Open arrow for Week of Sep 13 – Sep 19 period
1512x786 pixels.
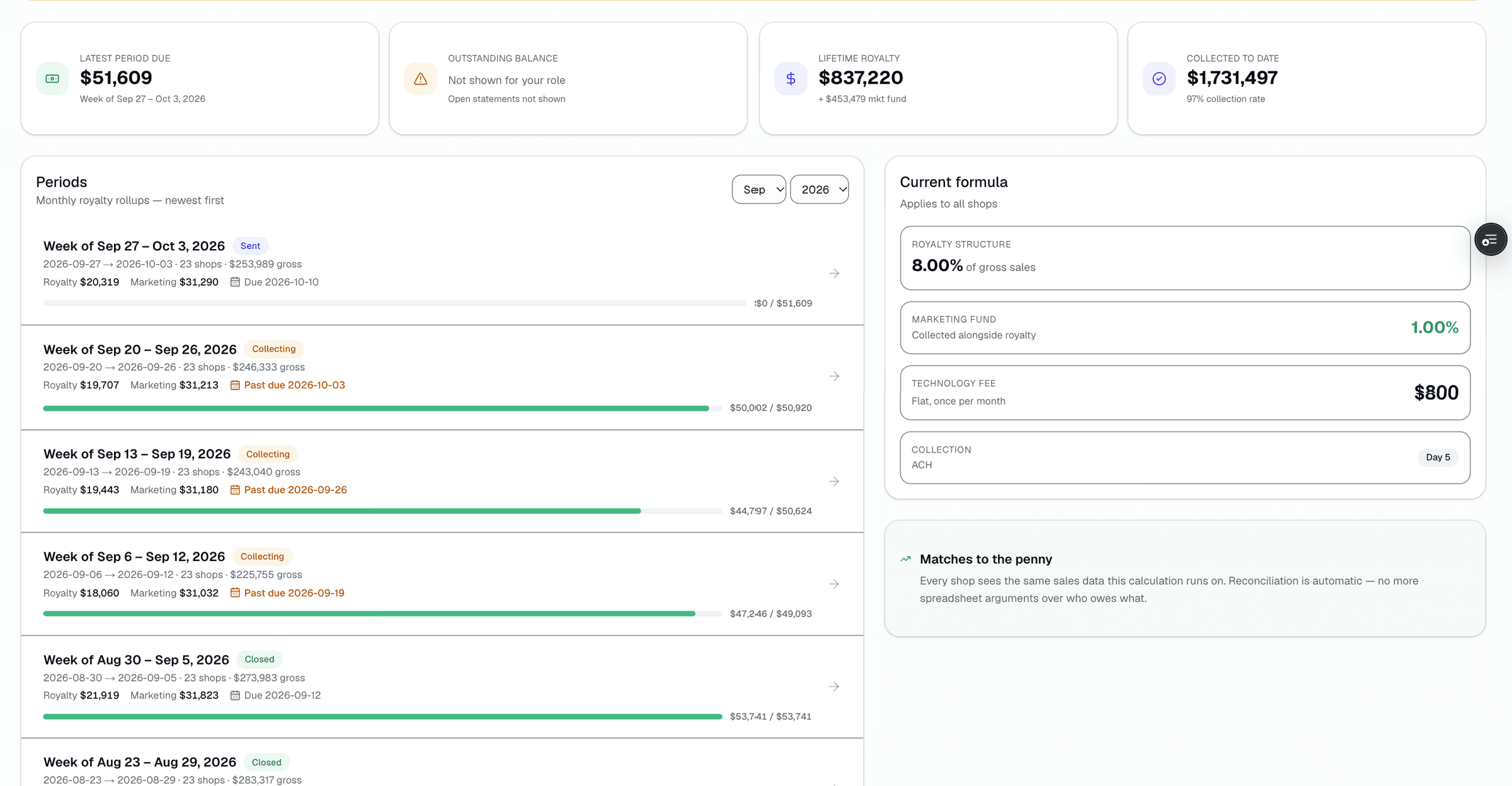click(834, 482)
